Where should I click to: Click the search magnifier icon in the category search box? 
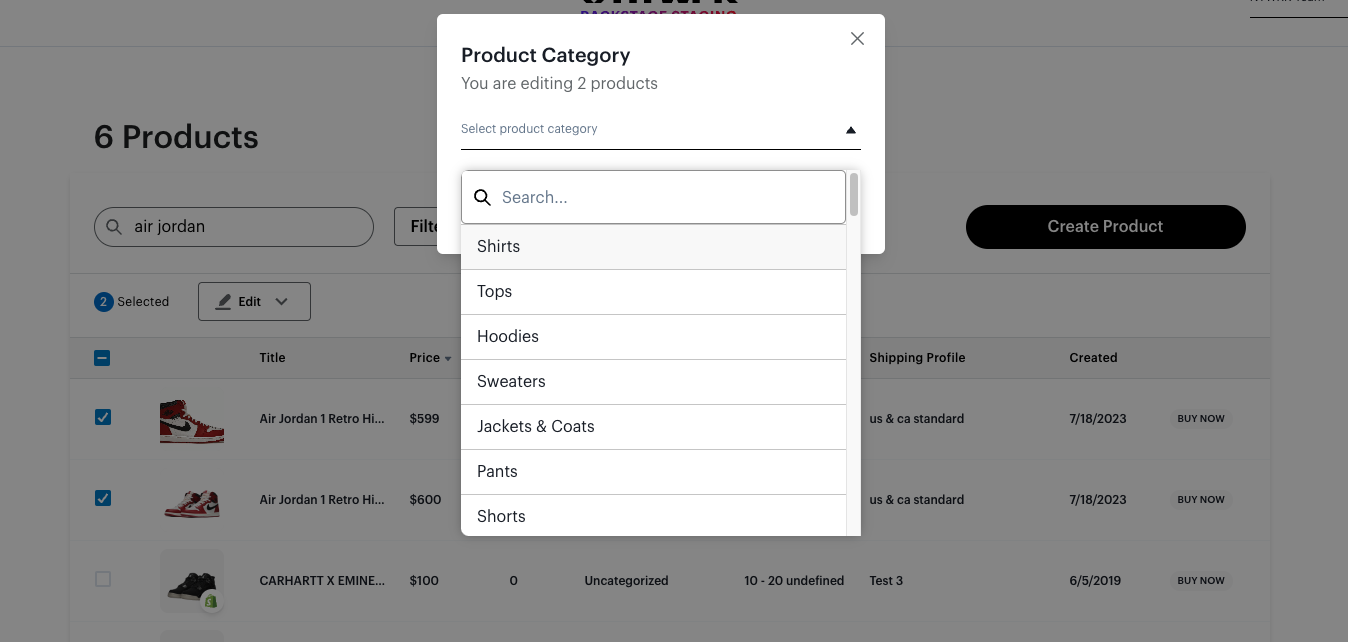[x=483, y=197]
